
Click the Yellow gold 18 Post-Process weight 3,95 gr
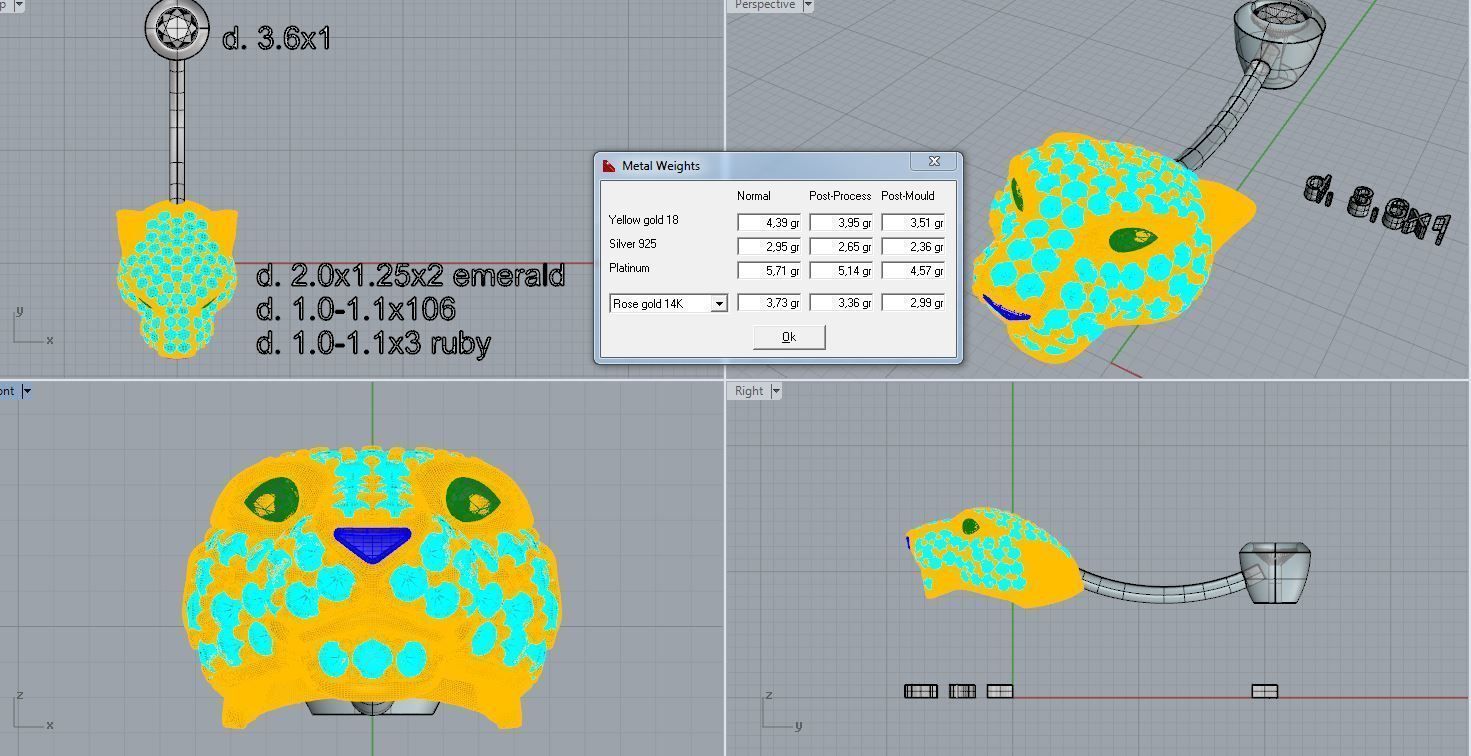pyautogui.click(x=841, y=223)
